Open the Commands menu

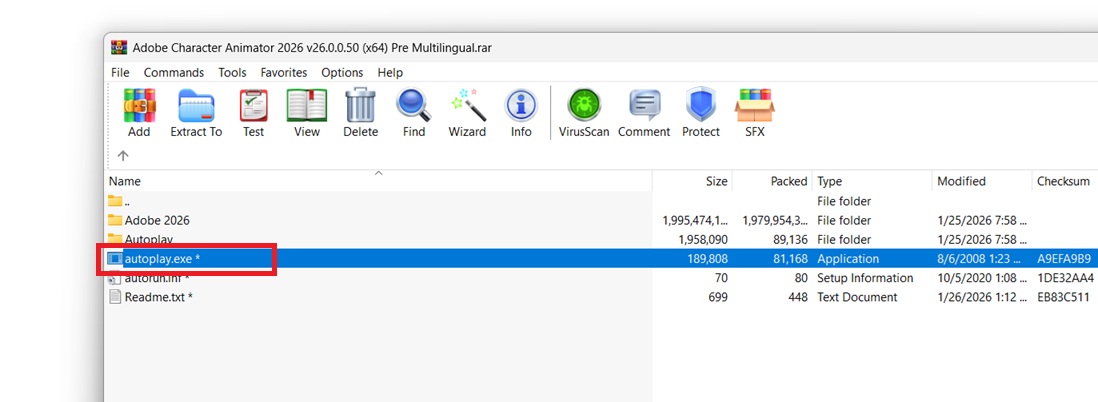click(x=174, y=72)
